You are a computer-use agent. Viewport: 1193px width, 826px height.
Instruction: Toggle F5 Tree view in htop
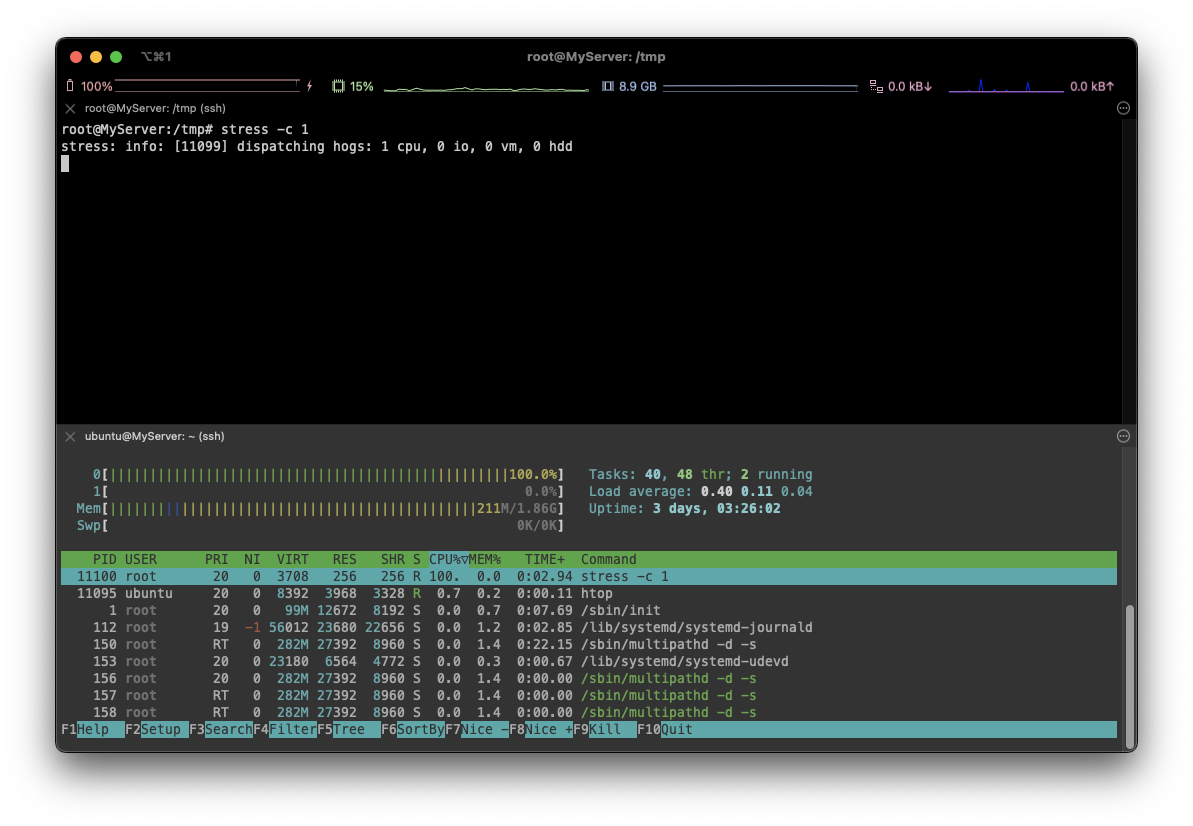pyautogui.click(x=348, y=729)
